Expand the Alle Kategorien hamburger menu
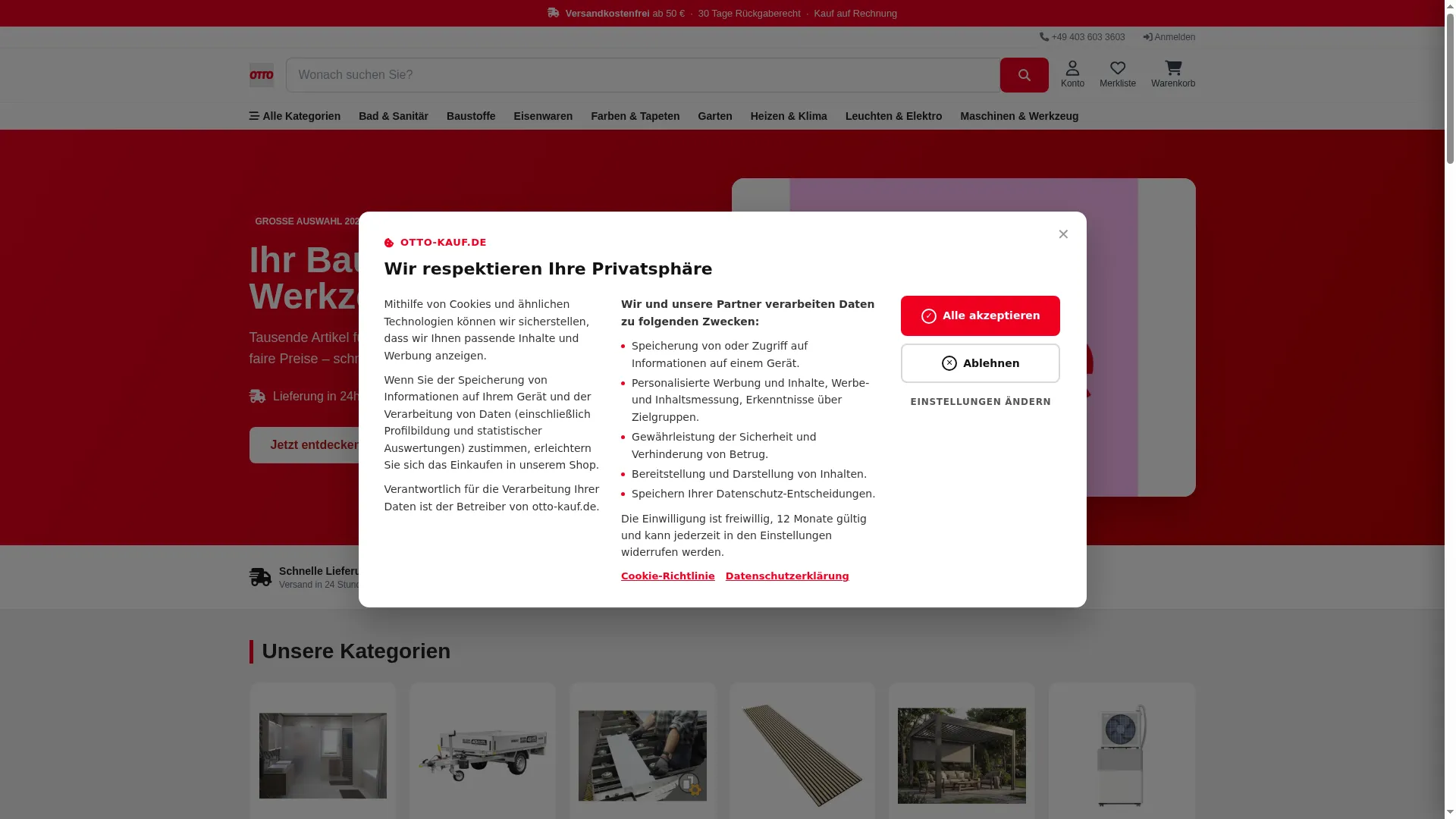The width and height of the screenshot is (1456, 819). pos(295,116)
